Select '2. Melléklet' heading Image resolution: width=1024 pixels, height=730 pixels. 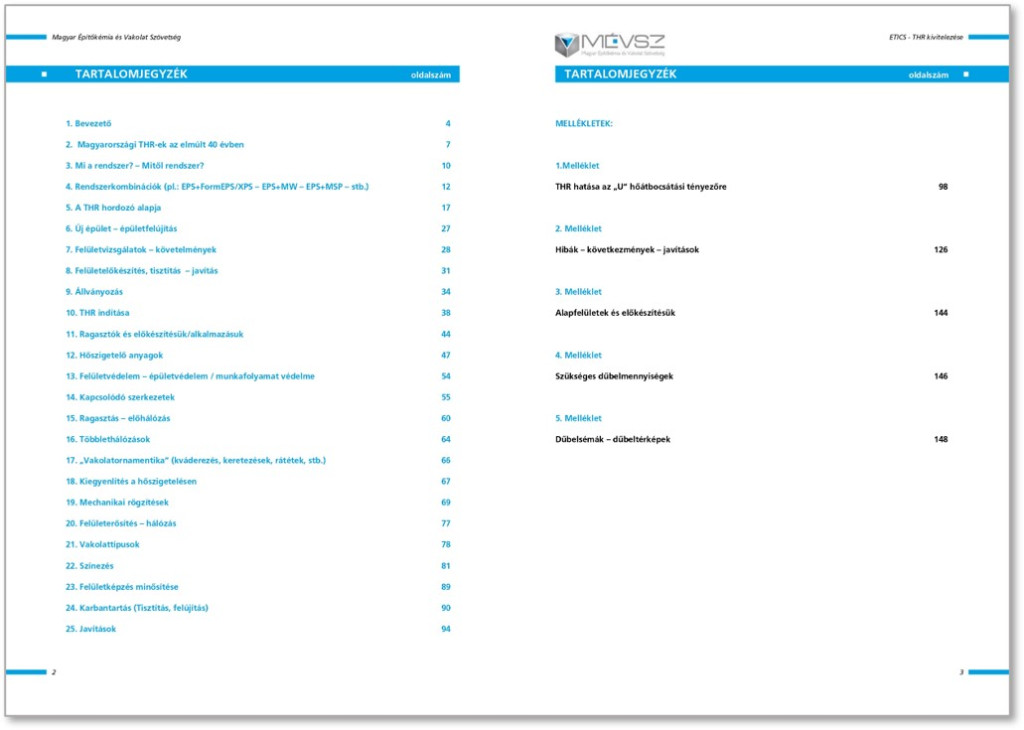(578, 229)
